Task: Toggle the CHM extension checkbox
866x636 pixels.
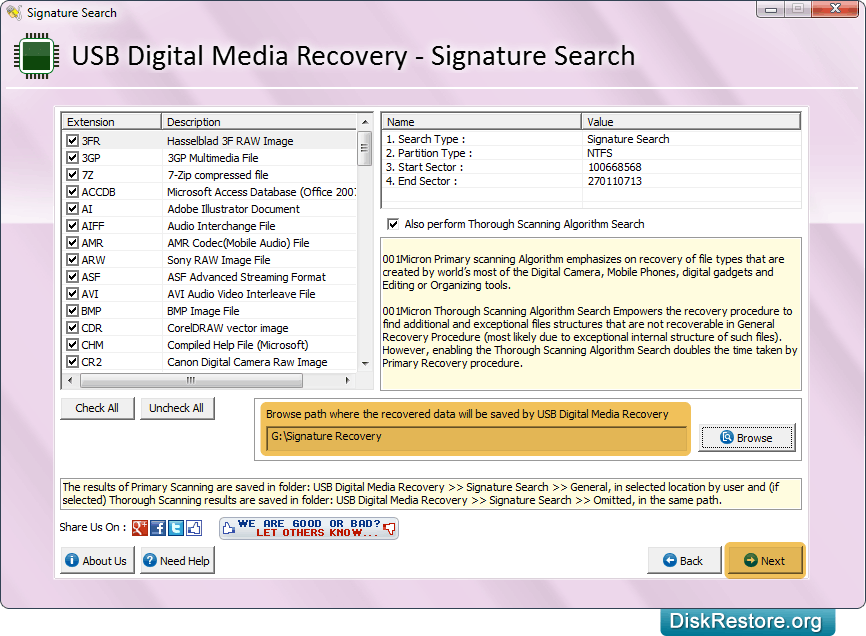Action: pyautogui.click(x=72, y=344)
